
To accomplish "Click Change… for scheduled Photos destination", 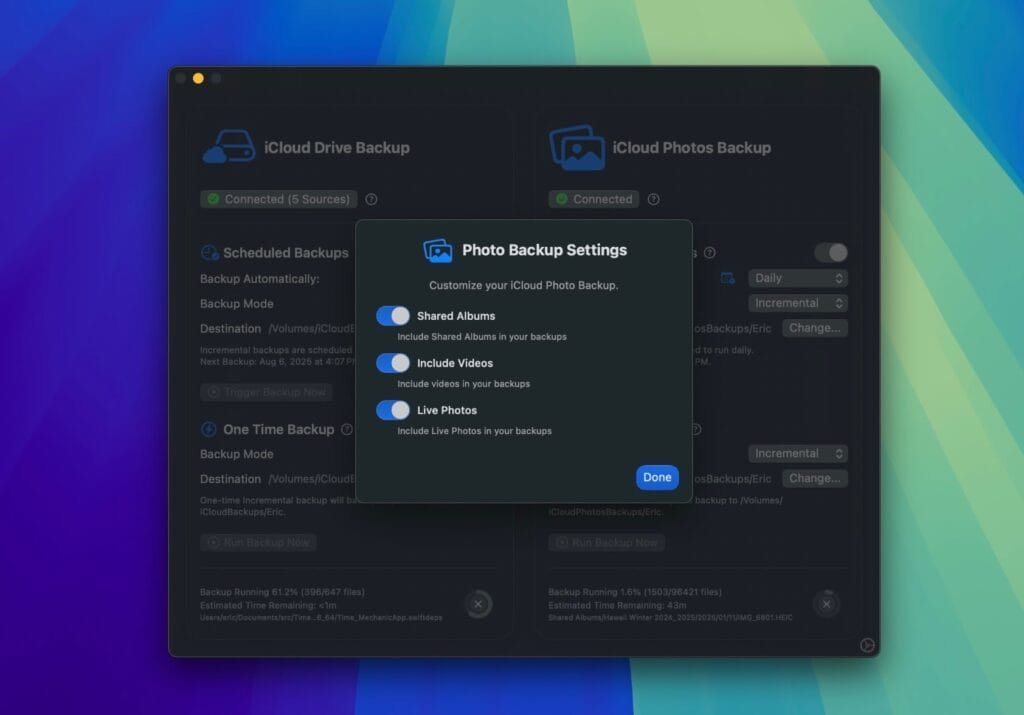I will [x=814, y=328].
